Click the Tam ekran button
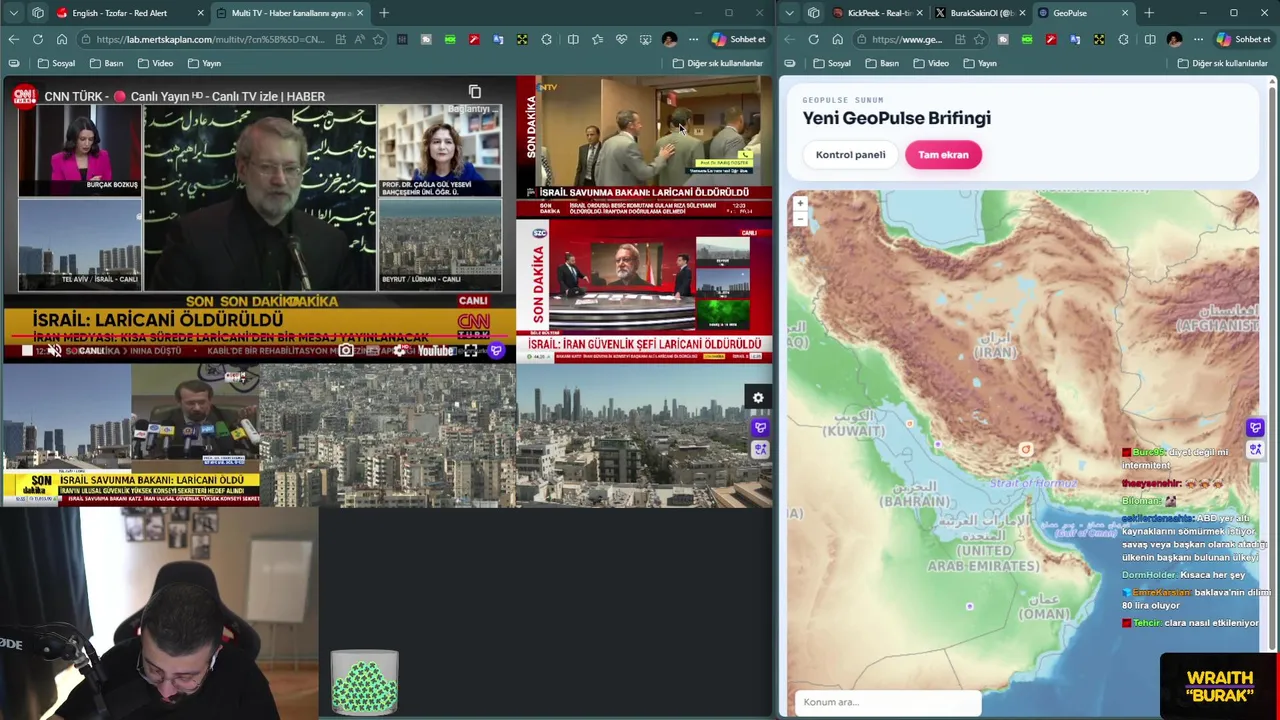The height and width of the screenshot is (720, 1280). [943, 155]
